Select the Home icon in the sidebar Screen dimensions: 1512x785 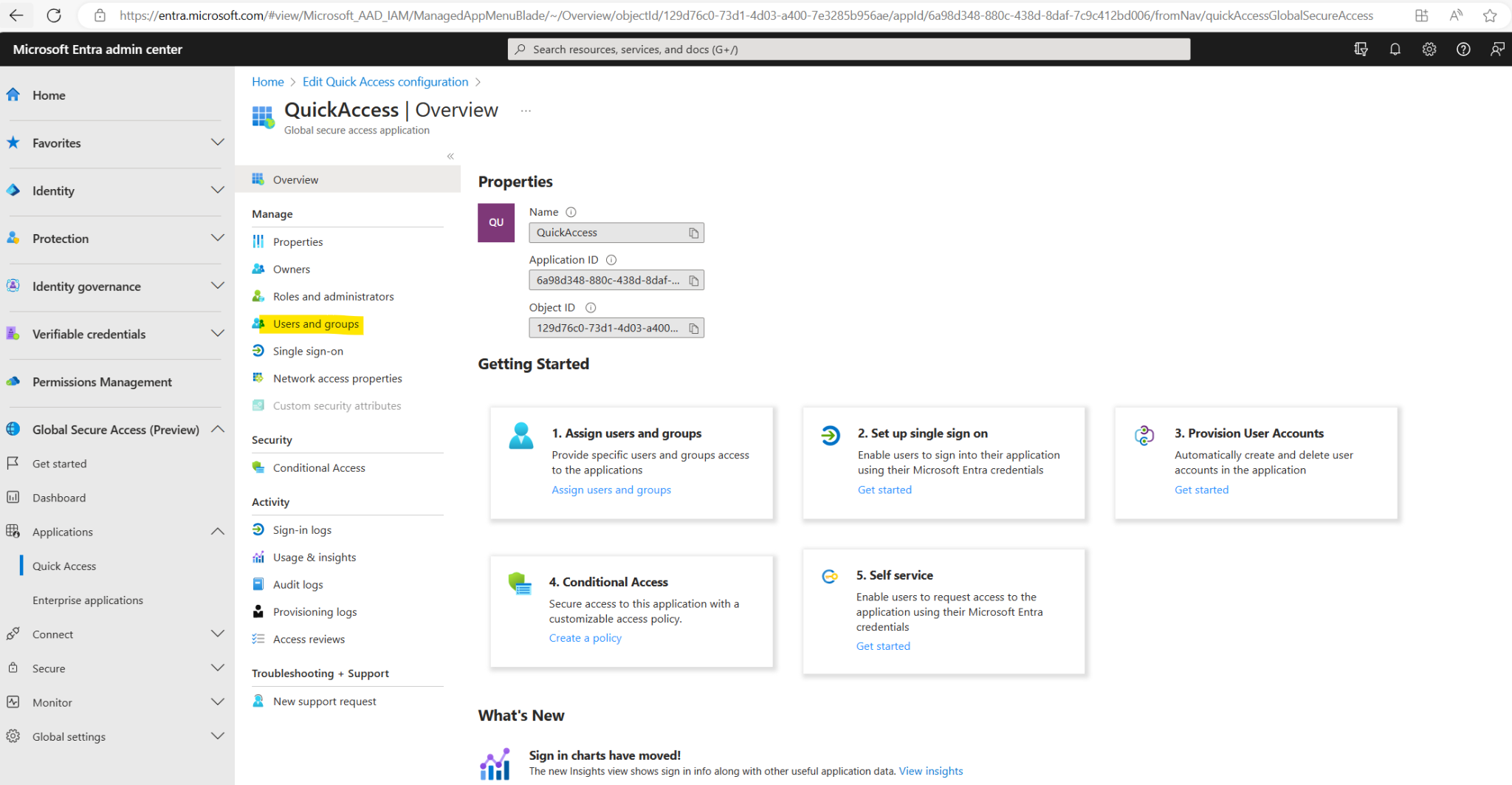[13, 95]
